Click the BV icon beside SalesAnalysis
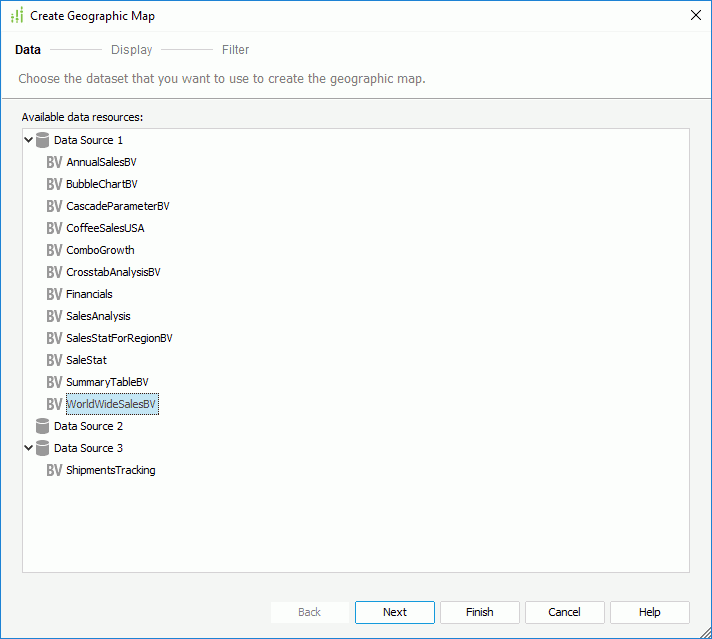This screenshot has height=639, width=712. coord(54,316)
